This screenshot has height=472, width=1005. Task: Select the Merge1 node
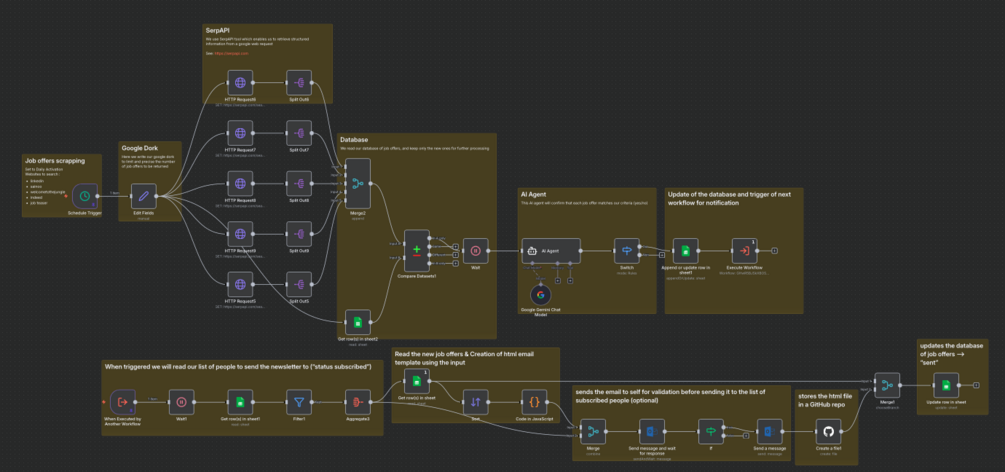(x=887, y=385)
